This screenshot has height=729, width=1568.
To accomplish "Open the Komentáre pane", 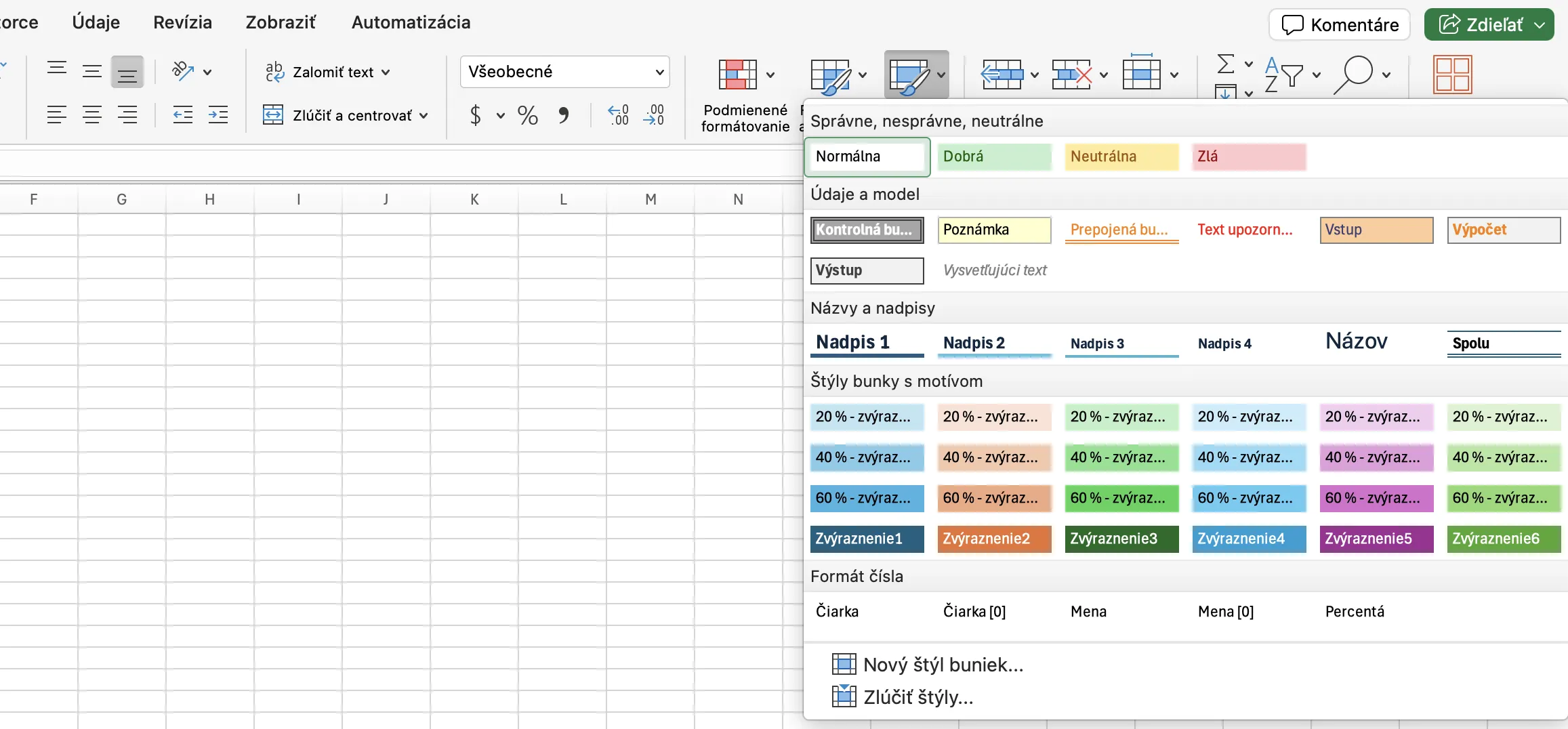I will tap(1340, 25).
